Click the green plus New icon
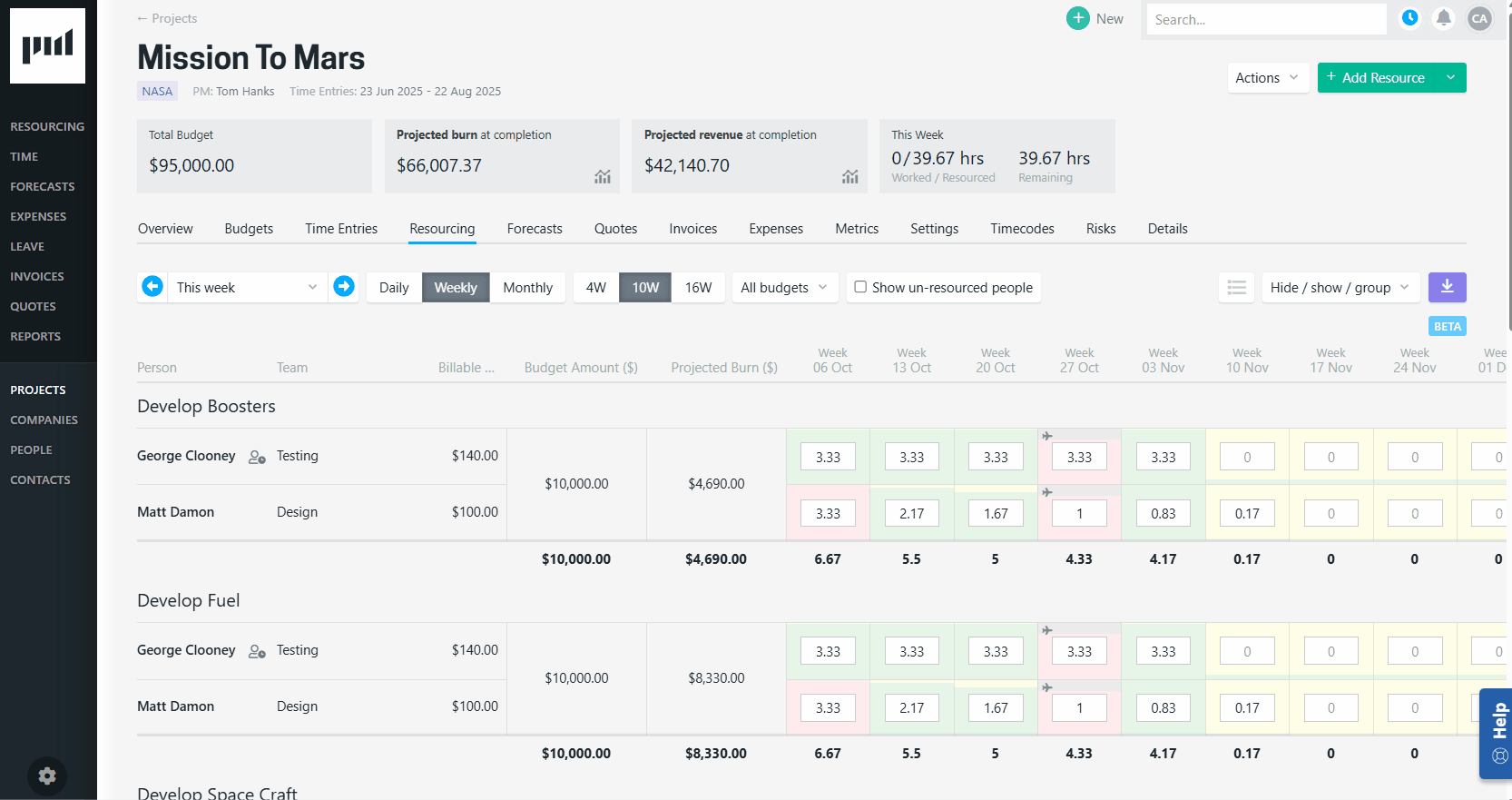Viewport: 1512px width, 800px height. click(x=1077, y=18)
